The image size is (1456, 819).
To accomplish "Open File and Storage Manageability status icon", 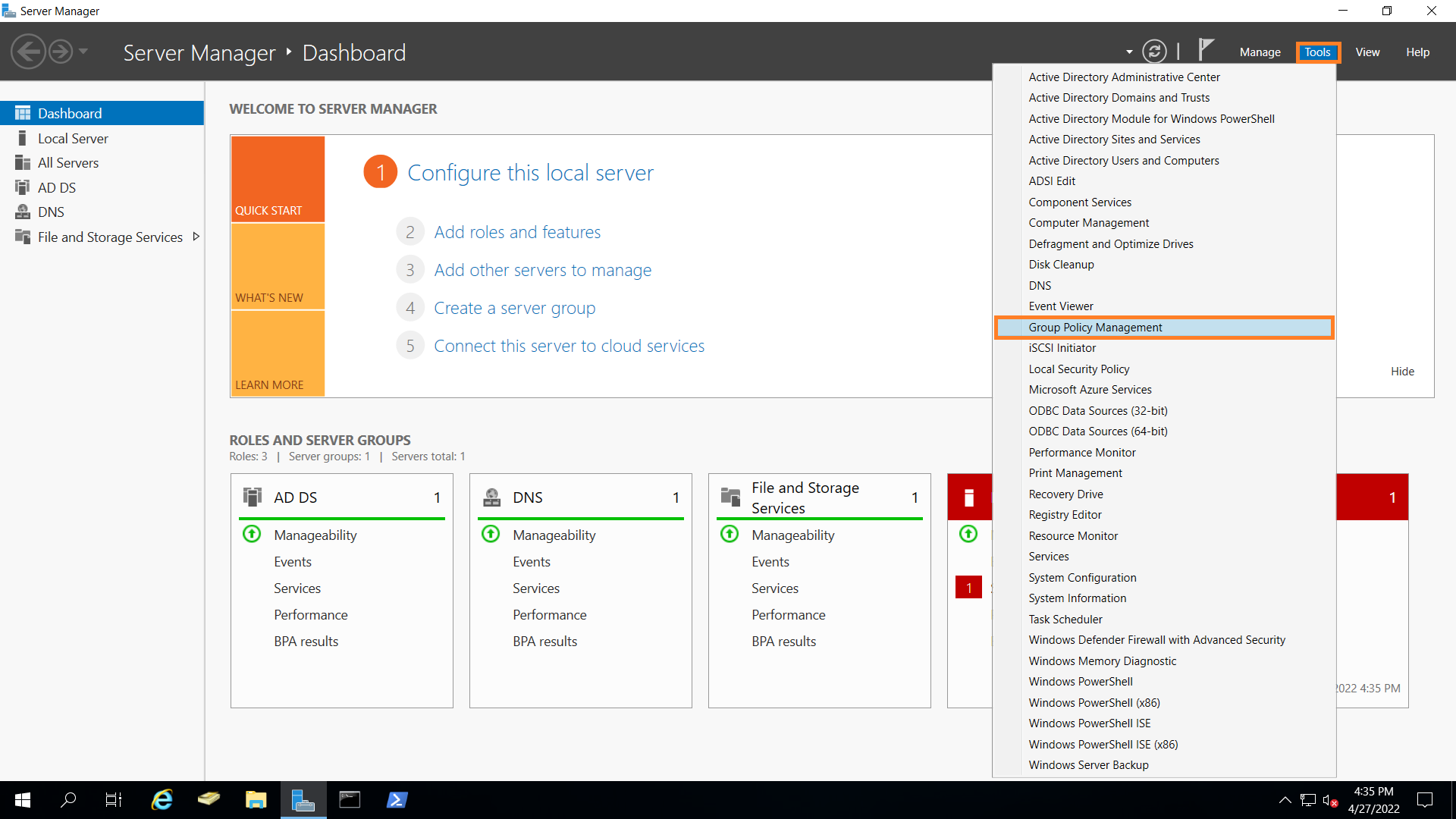I will point(730,534).
